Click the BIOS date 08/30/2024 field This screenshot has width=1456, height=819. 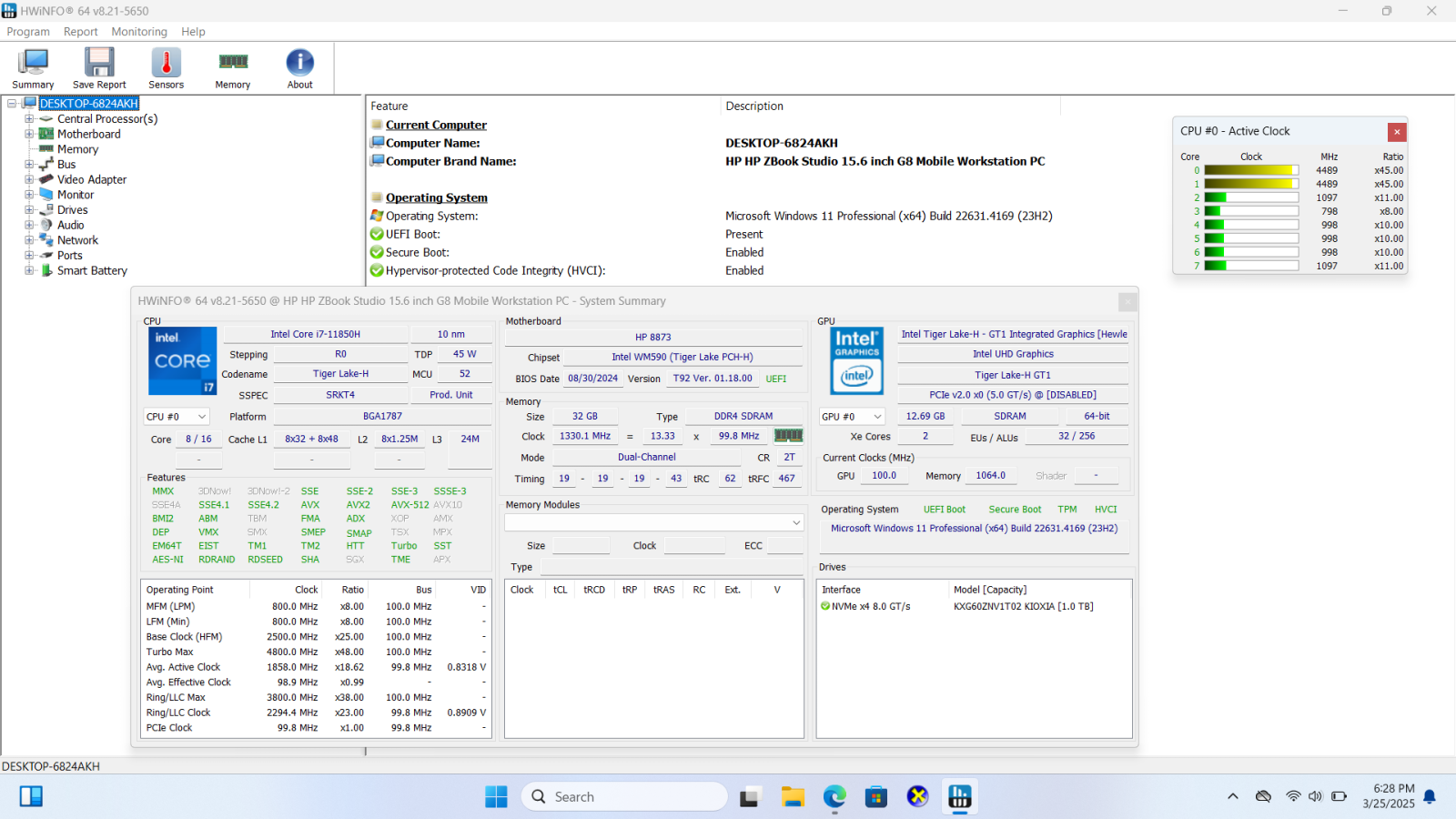pos(592,379)
